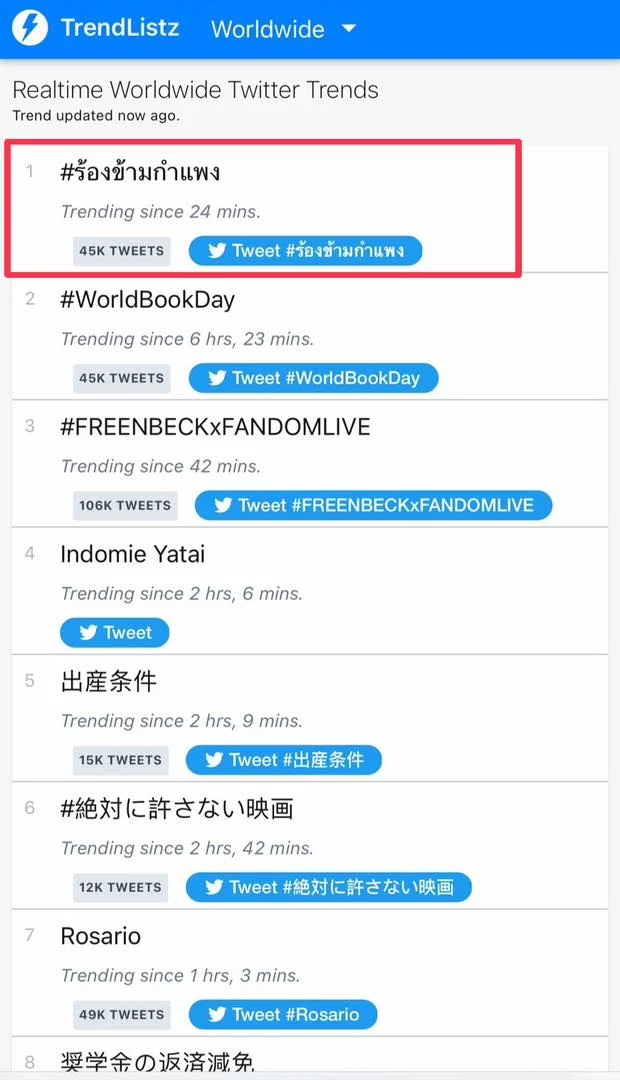
Task: Open the Rosario trend title
Action: [x=101, y=936]
